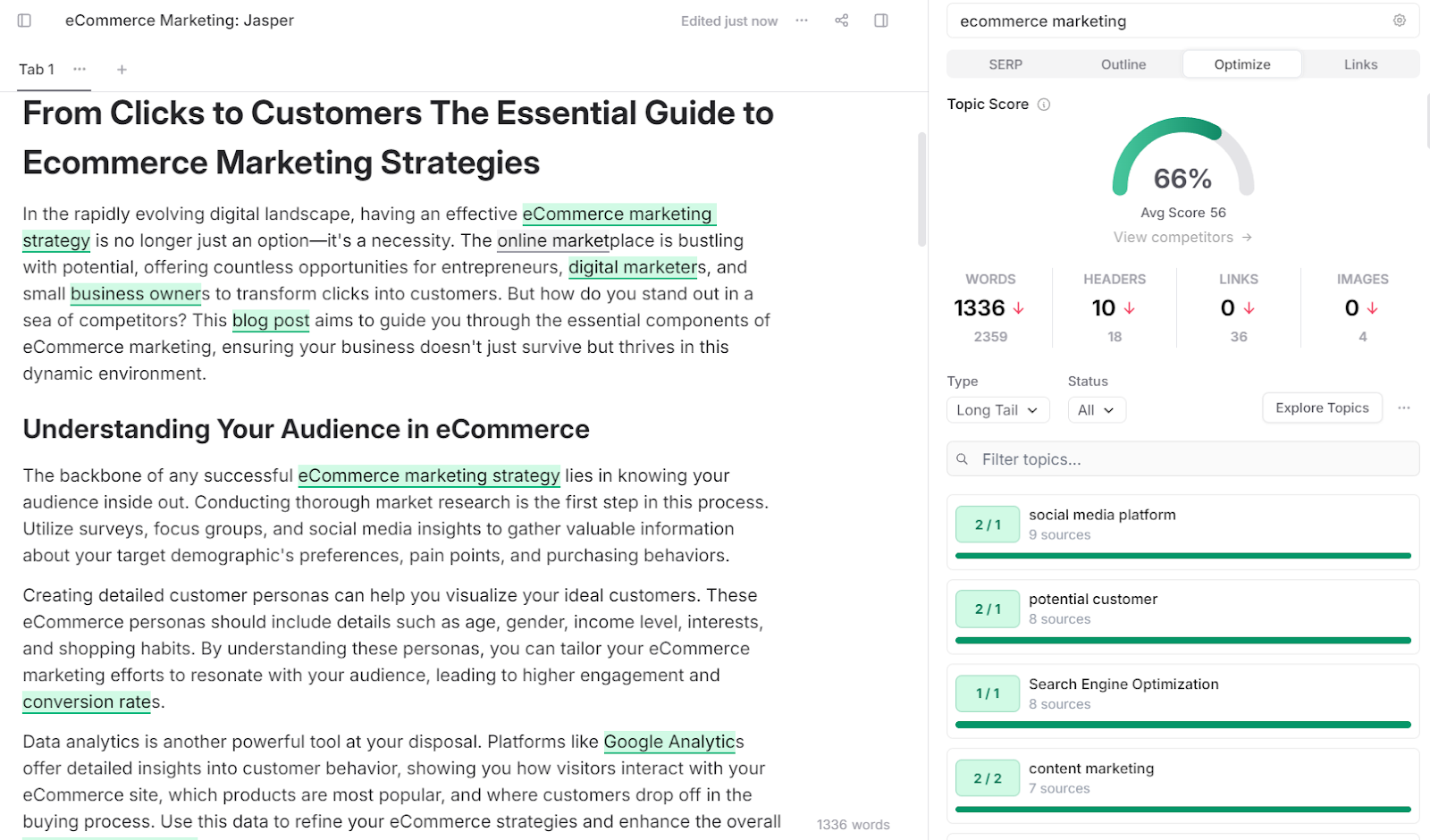Viewport: 1430px width, 840px height.
Task: Select the Search Engine Optimization topic
Action: point(1182,701)
